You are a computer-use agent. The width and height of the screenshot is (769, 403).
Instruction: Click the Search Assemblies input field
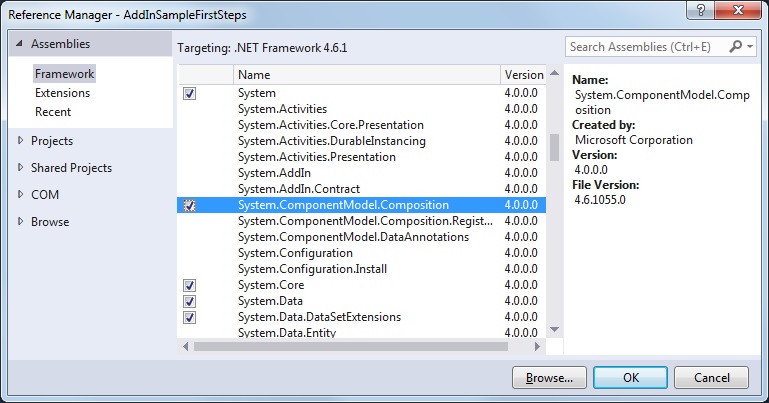646,47
